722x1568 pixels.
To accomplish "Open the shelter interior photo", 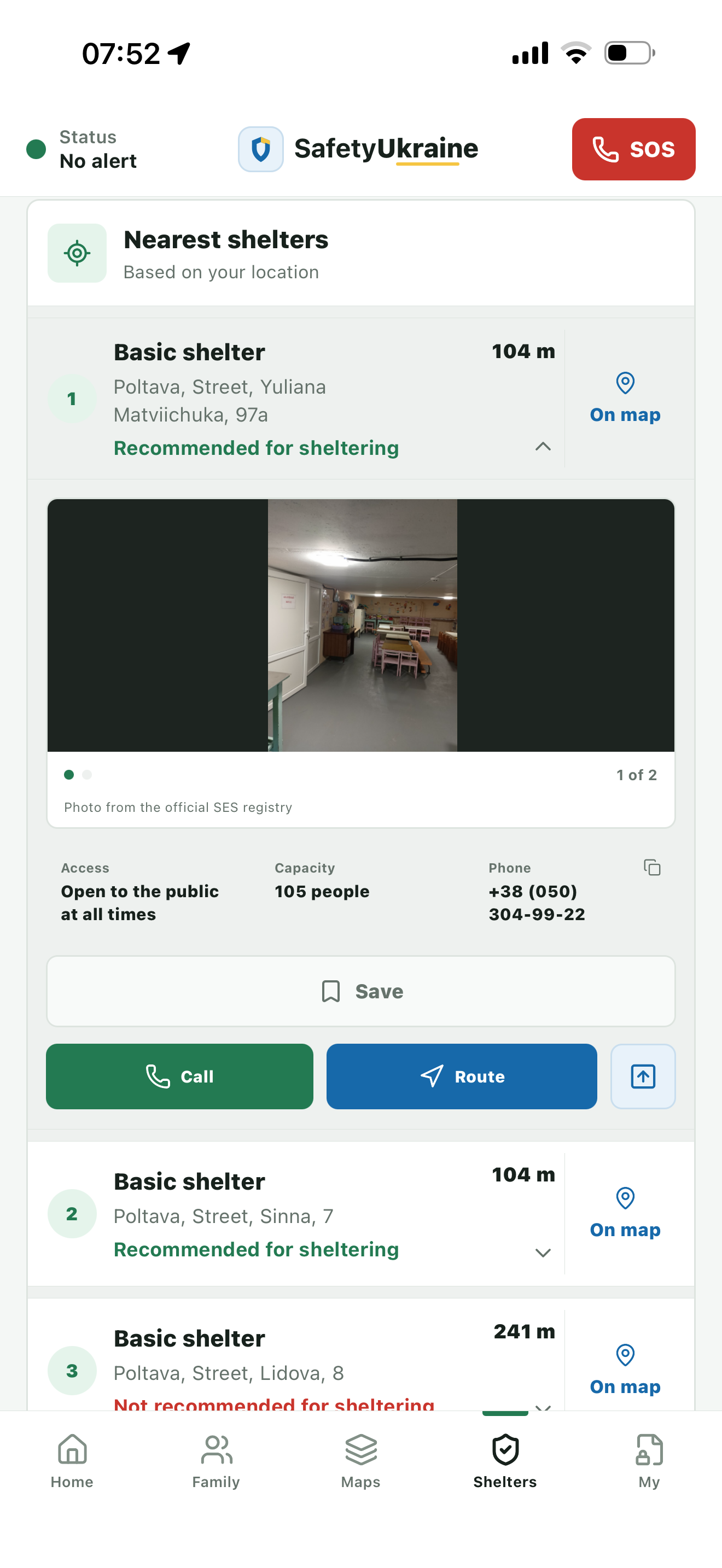I will [x=362, y=625].
